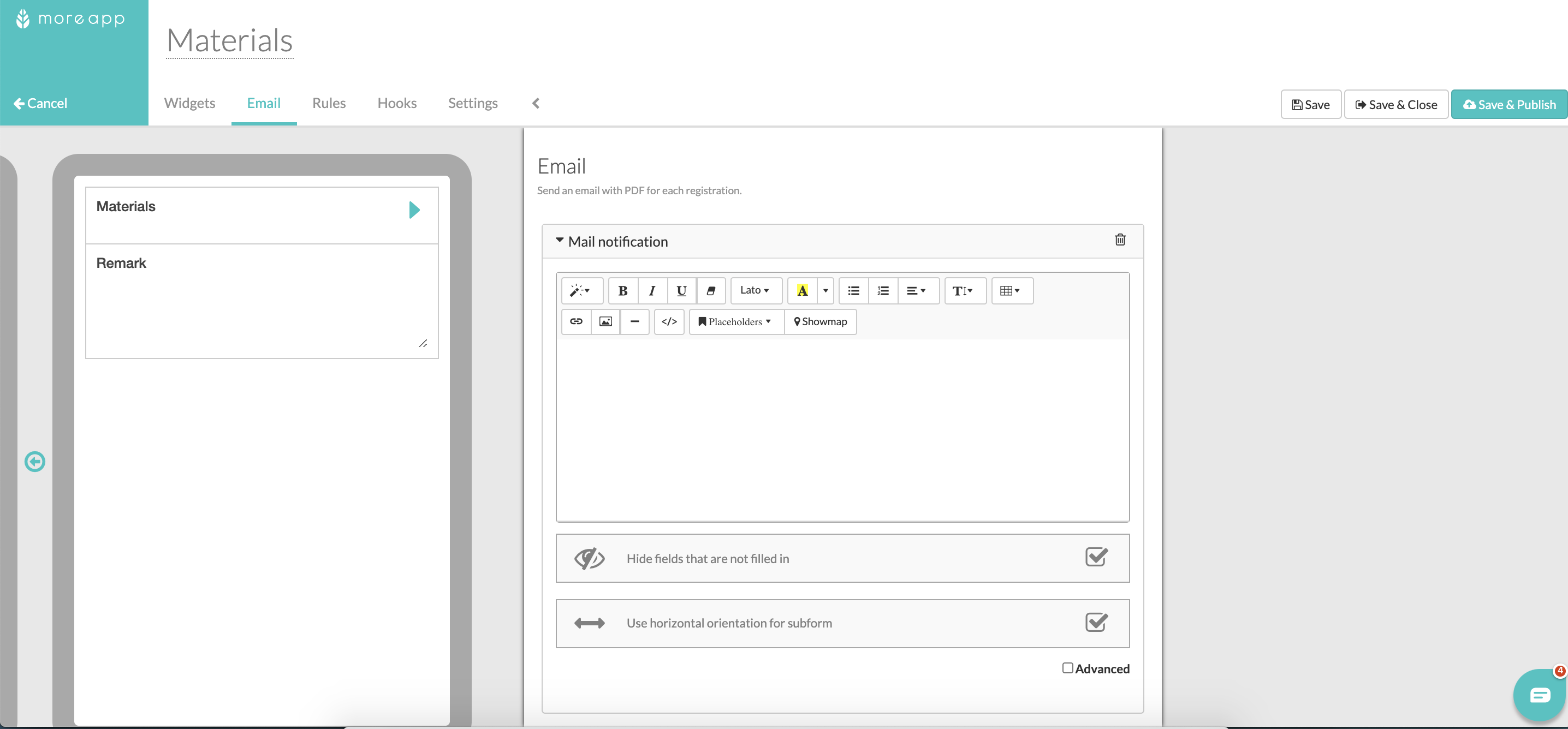Image resolution: width=1568 pixels, height=729 pixels.
Task: Open the code view icon
Action: pyautogui.click(x=669, y=321)
